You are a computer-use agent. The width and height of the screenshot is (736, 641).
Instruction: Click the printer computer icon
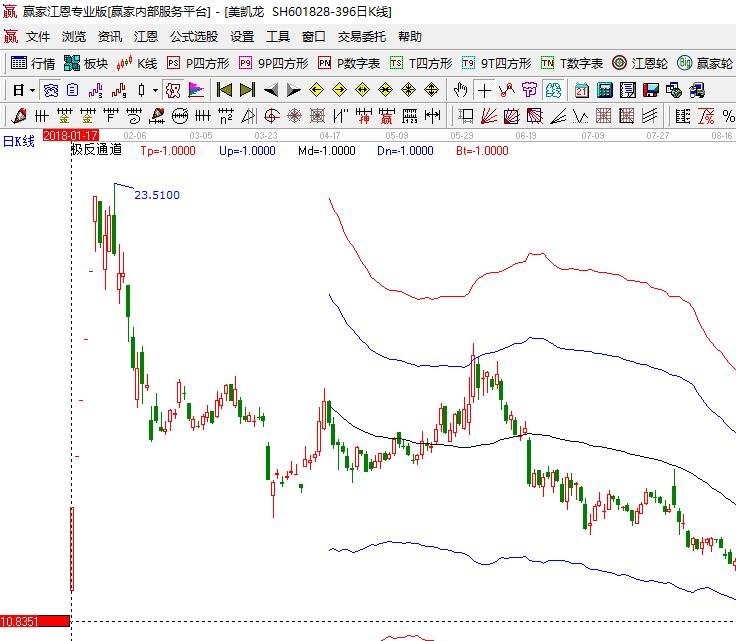click(x=697, y=90)
